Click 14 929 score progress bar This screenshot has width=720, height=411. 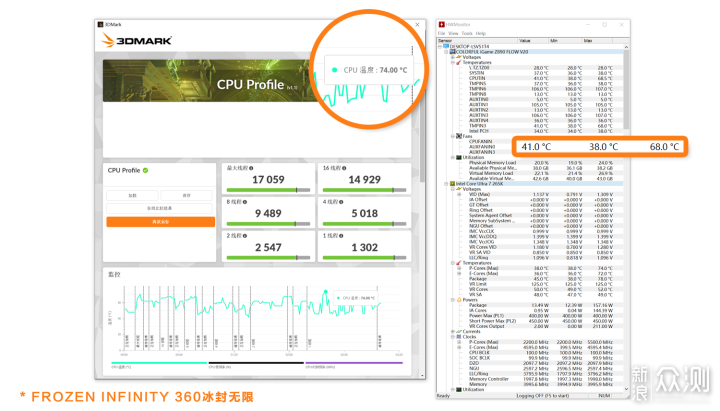pyautogui.click(x=365, y=190)
